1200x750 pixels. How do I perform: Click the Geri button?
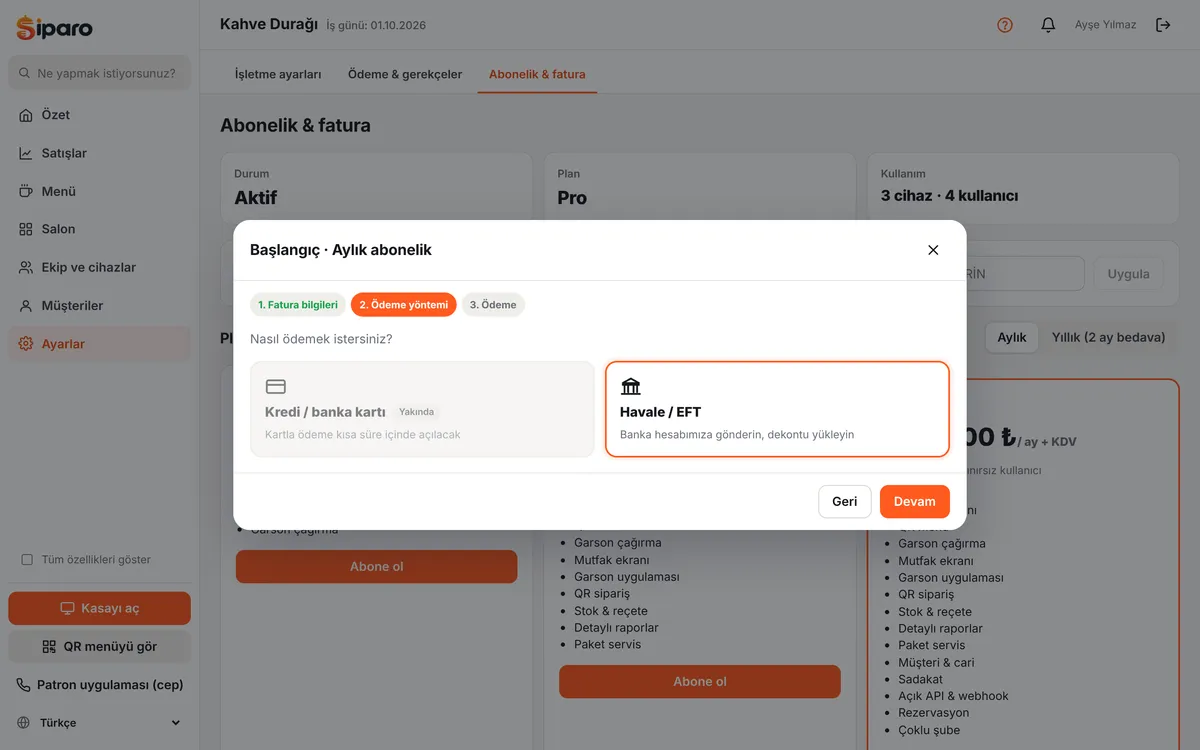845,502
